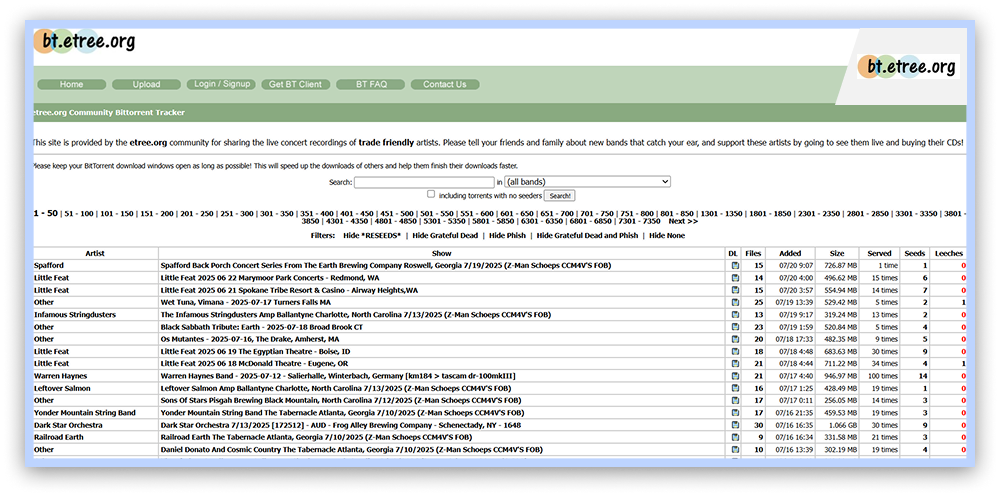Download Railroad Earth Tabernacle torrent

(x=735, y=437)
